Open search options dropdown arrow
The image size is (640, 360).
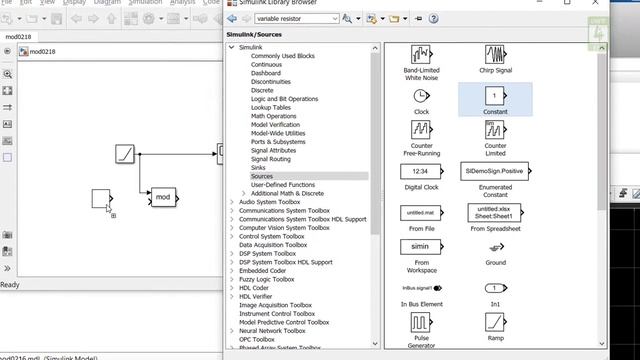coord(358,19)
